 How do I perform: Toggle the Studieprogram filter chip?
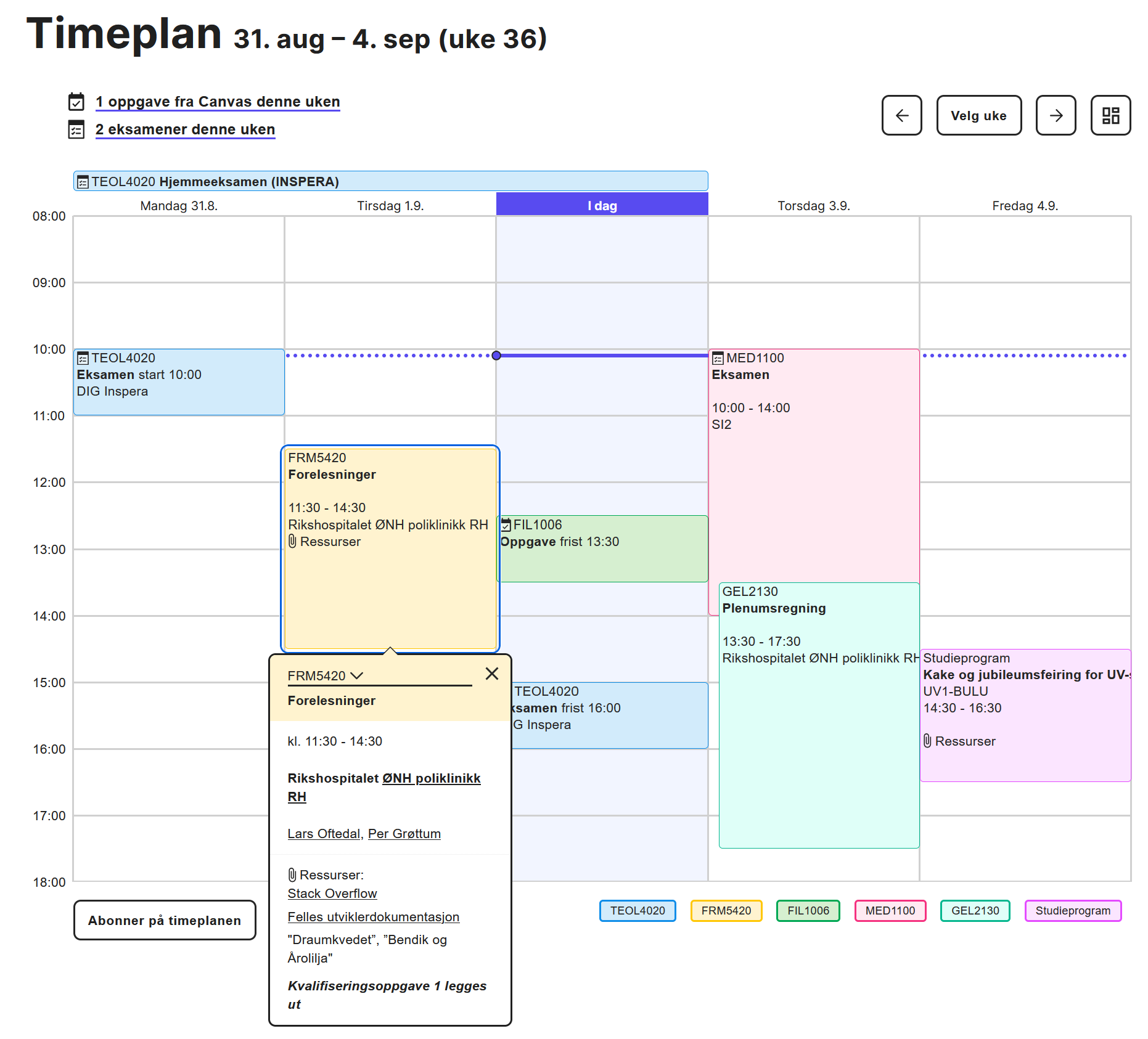tap(1073, 911)
